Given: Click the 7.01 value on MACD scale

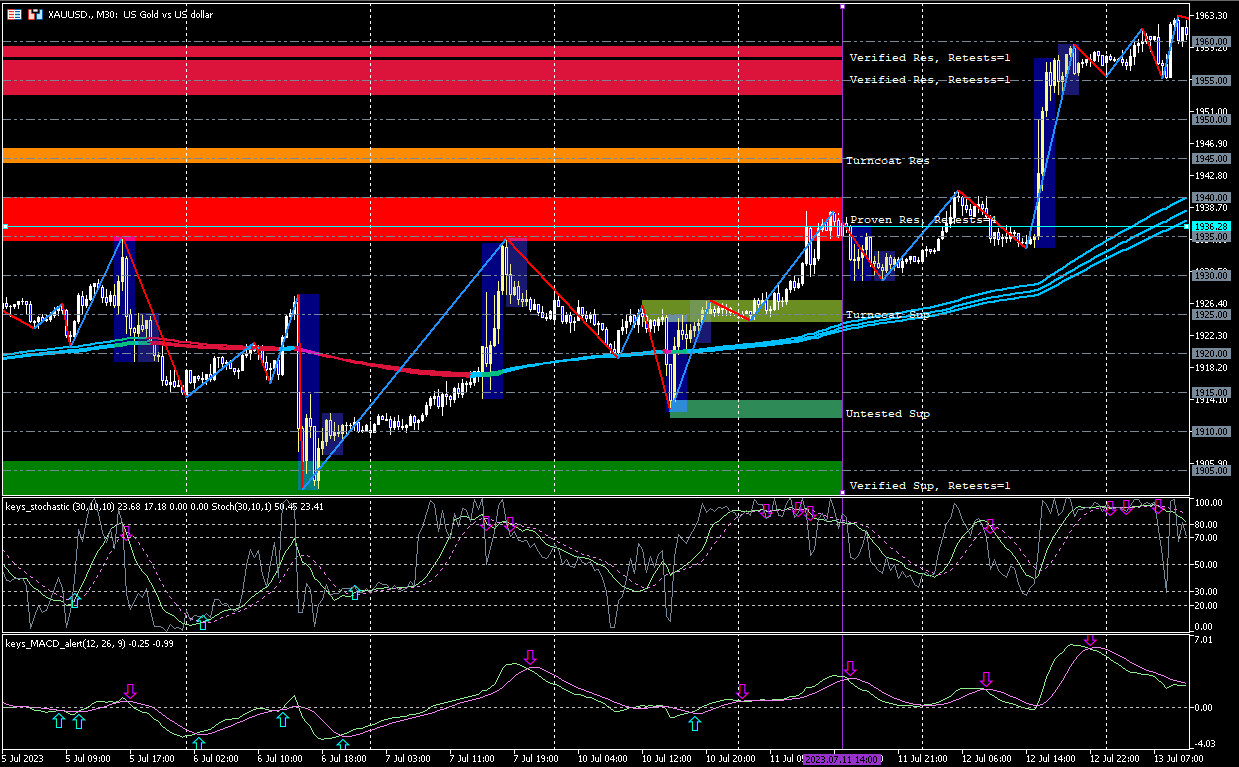Looking at the screenshot, I should click(1203, 640).
